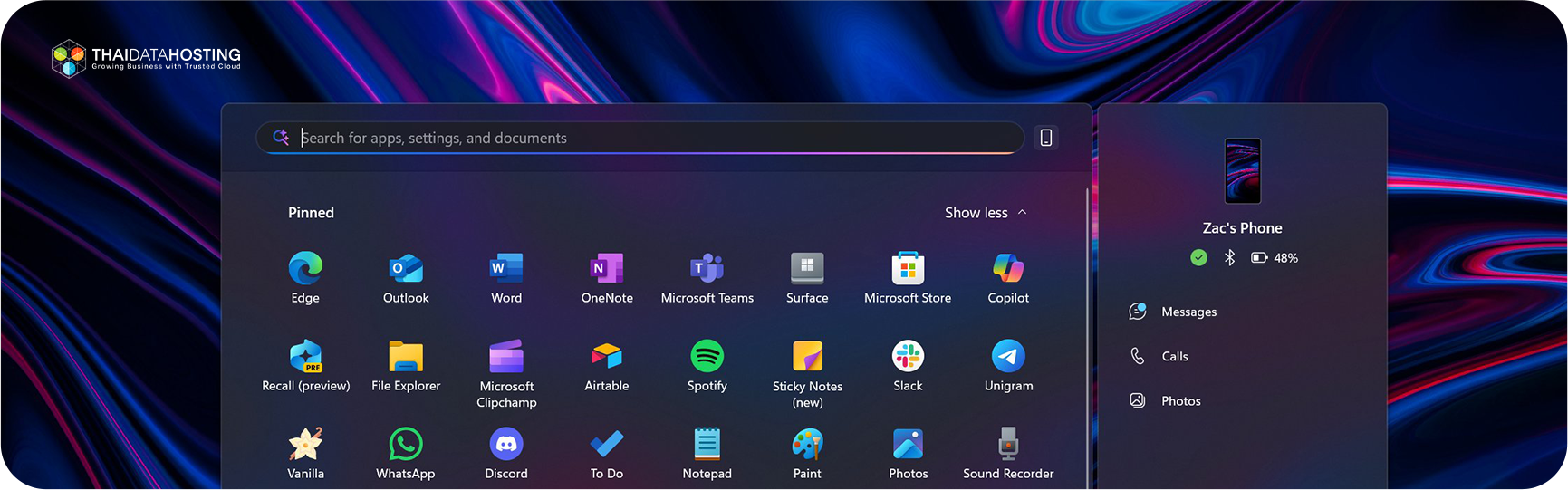Image resolution: width=1568 pixels, height=490 pixels.
Task: Open Messages in Zac's Phone panel
Action: pos(1172,312)
